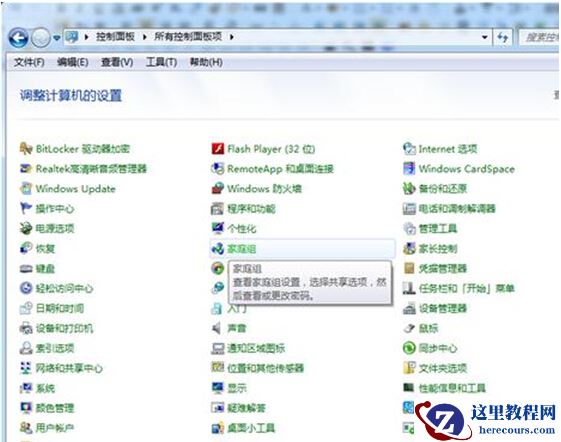Open the 恢复 link
Image resolution: width=561 pixels, height=442 pixels.
click(x=45, y=248)
